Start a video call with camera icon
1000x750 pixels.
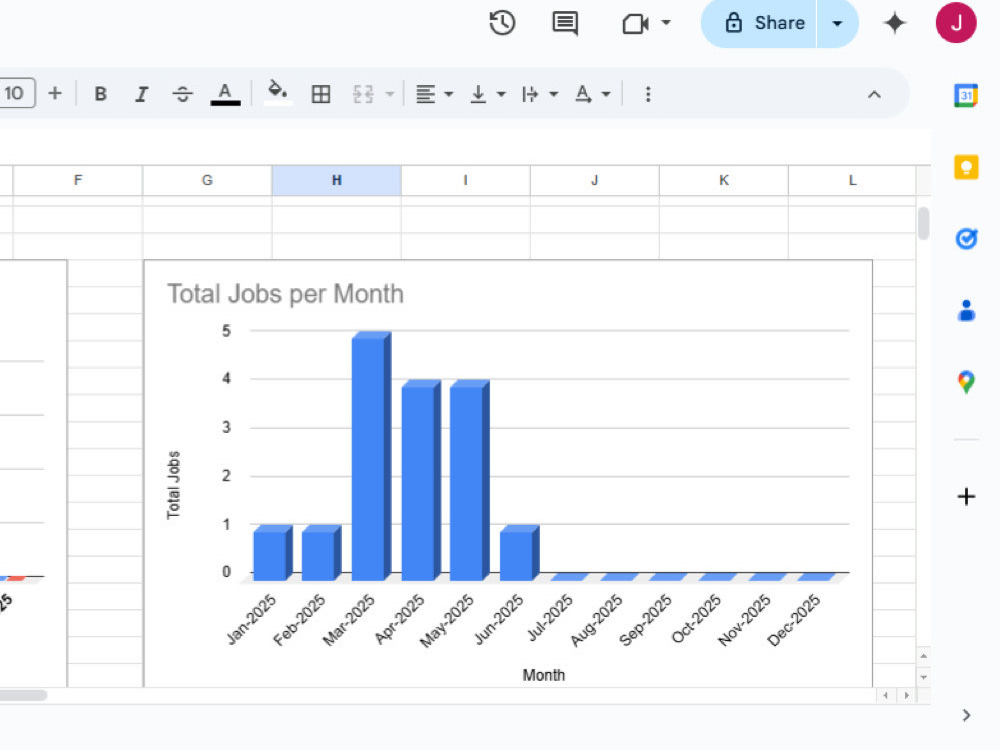(635, 24)
